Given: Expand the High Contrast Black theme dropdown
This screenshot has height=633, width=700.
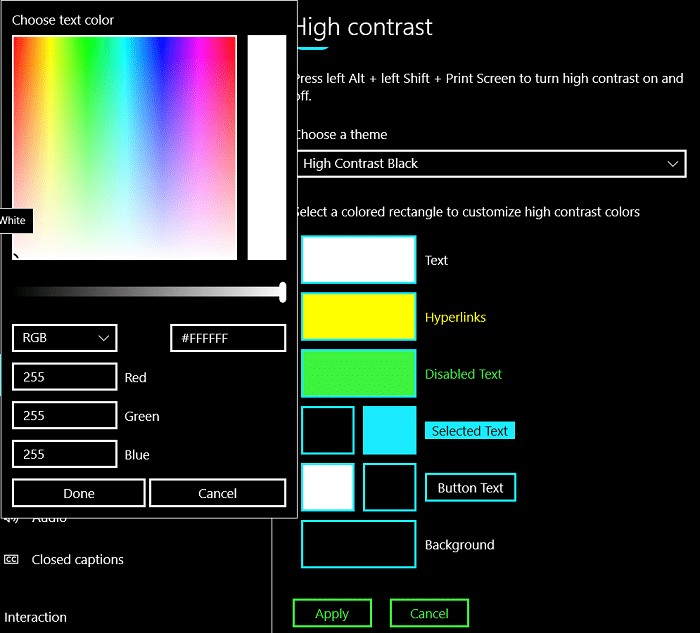Looking at the screenshot, I should (491, 164).
